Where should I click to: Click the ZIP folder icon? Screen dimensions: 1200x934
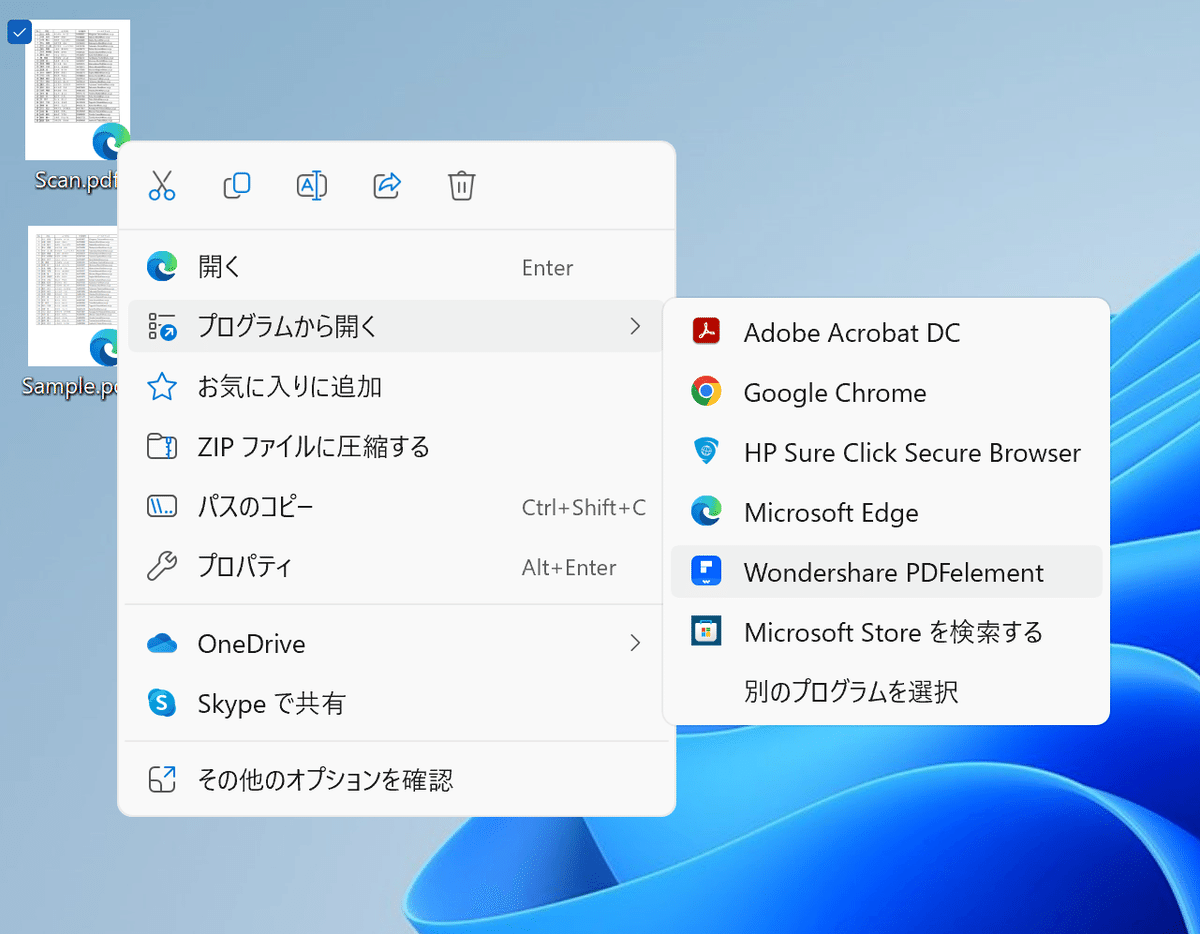pyautogui.click(x=162, y=446)
